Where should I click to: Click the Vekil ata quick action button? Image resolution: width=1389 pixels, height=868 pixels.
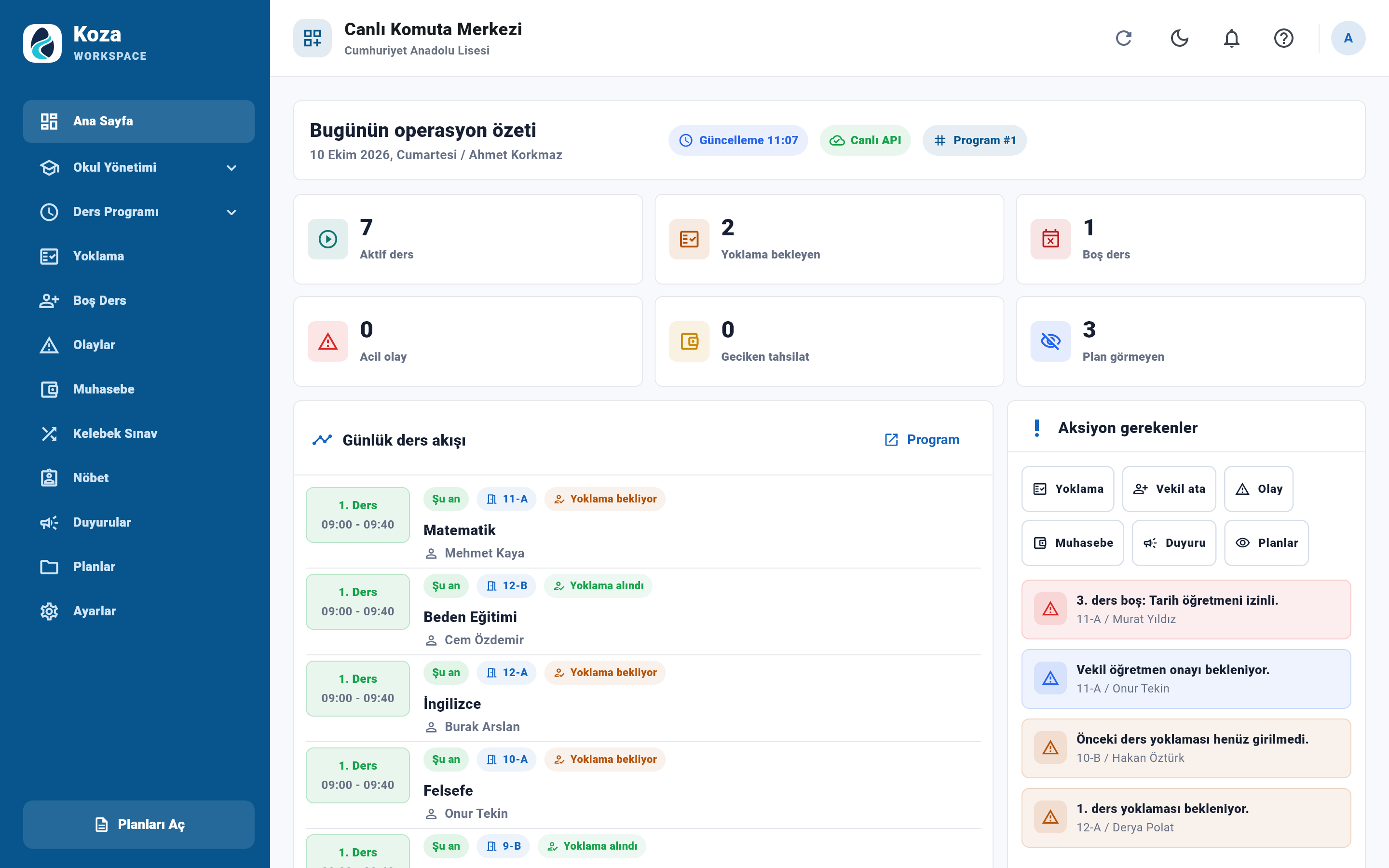[x=1169, y=488]
